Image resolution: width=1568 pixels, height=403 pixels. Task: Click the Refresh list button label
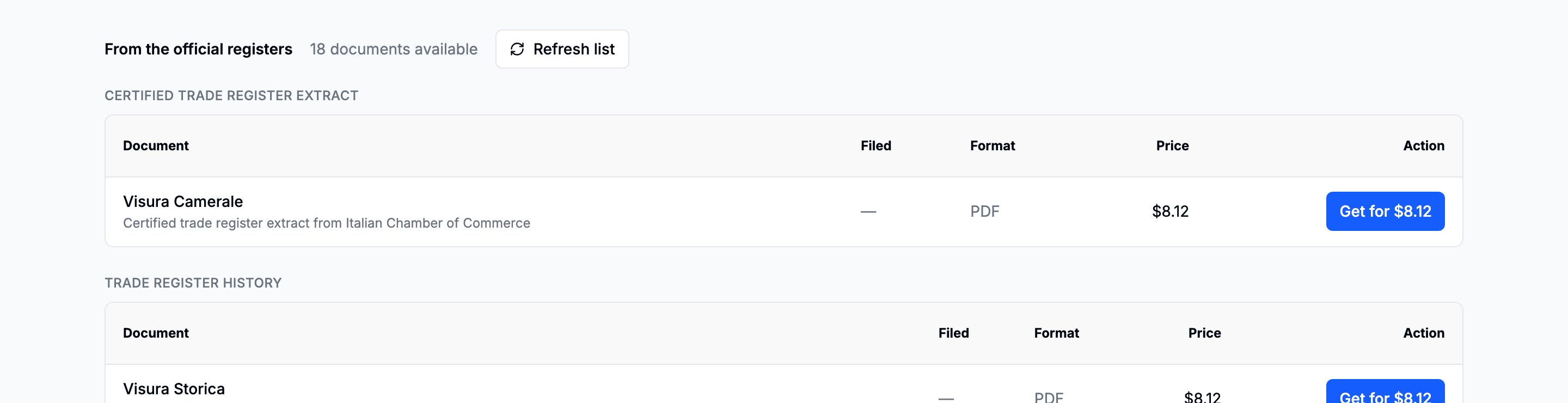point(573,50)
